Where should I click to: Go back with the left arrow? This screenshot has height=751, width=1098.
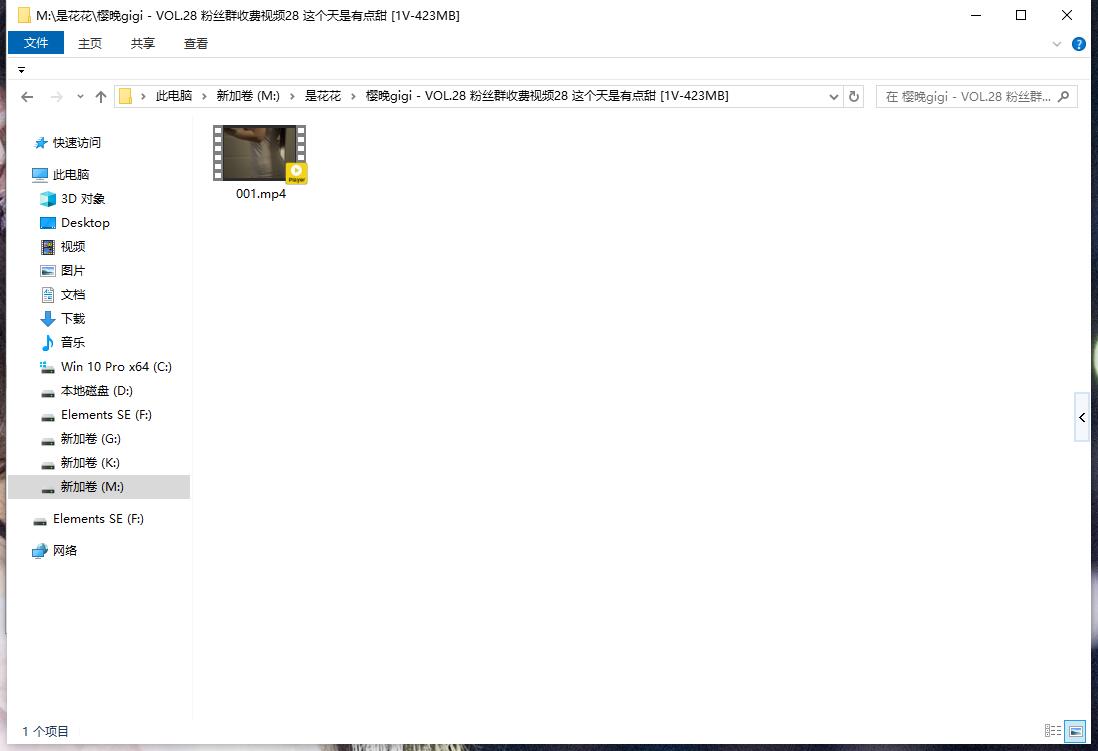click(27, 97)
